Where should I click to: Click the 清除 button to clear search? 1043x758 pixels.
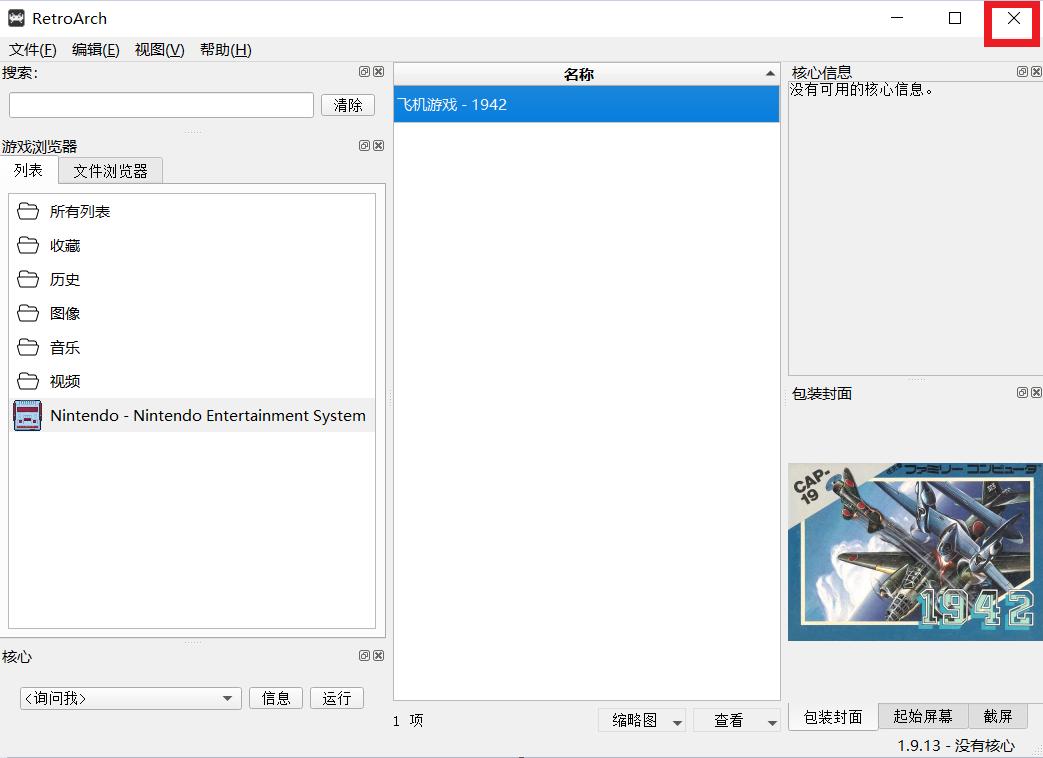click(x=347, y=104)
